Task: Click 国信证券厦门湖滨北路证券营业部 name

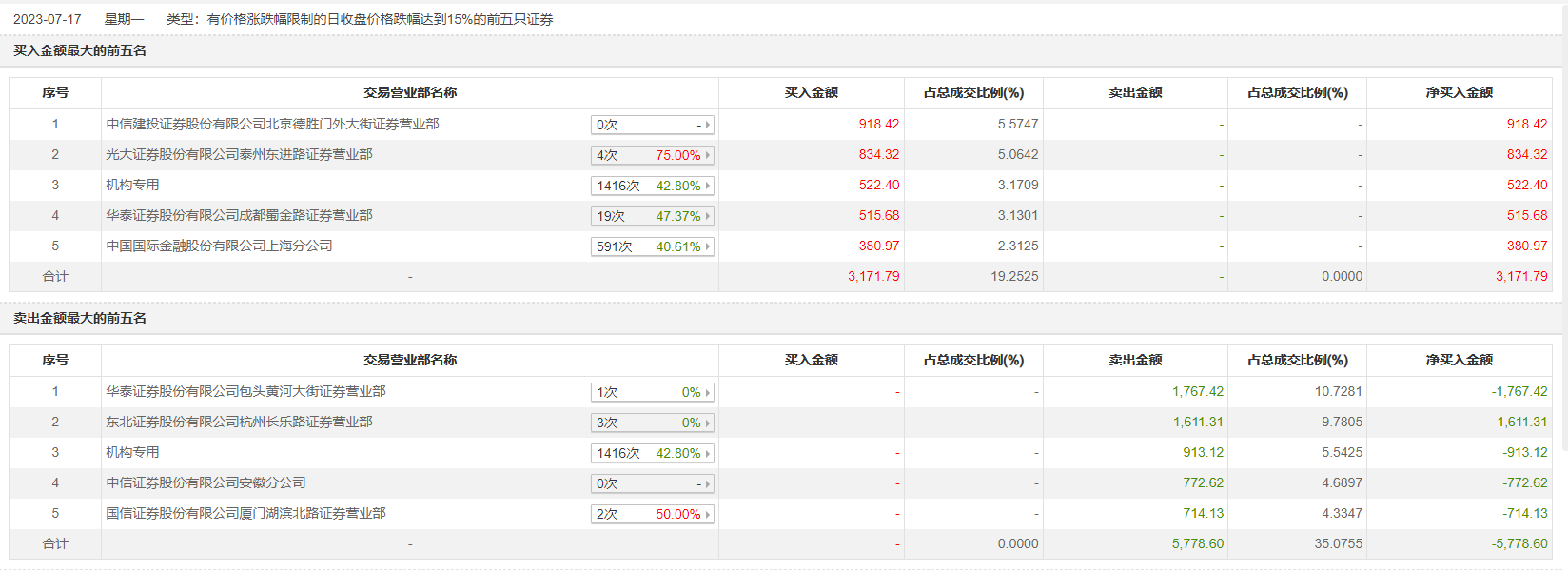Action: [x=245, y=513]
